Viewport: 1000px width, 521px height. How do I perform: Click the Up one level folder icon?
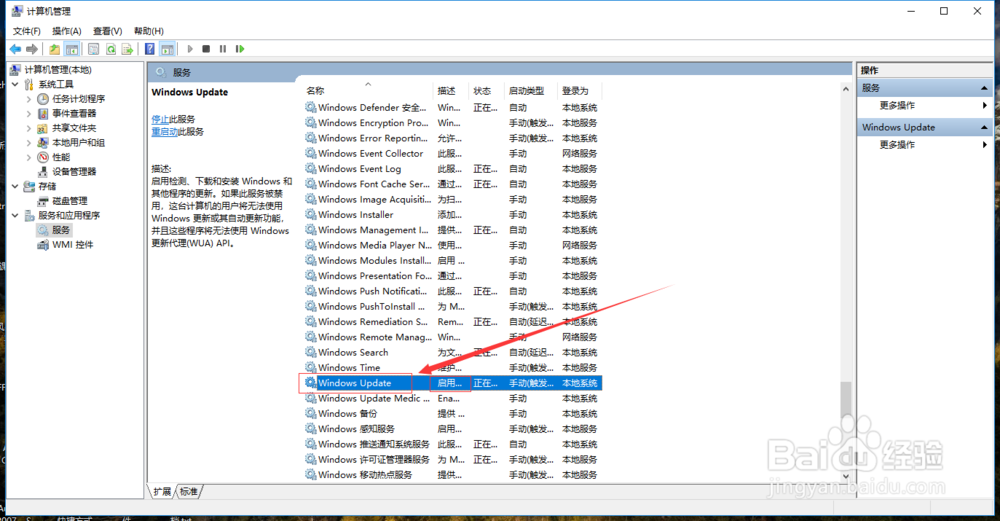(55, 49)
